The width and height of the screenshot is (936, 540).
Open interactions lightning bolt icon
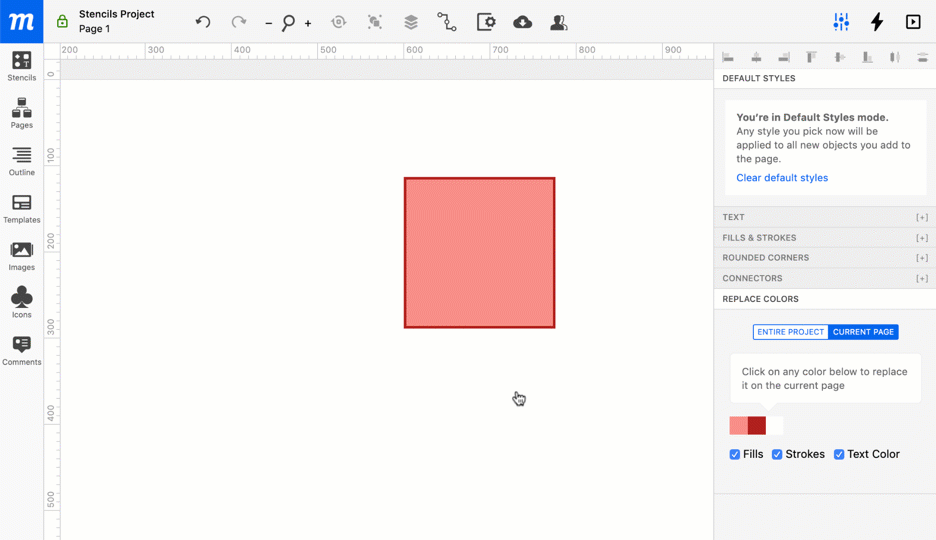coord(877,22)
